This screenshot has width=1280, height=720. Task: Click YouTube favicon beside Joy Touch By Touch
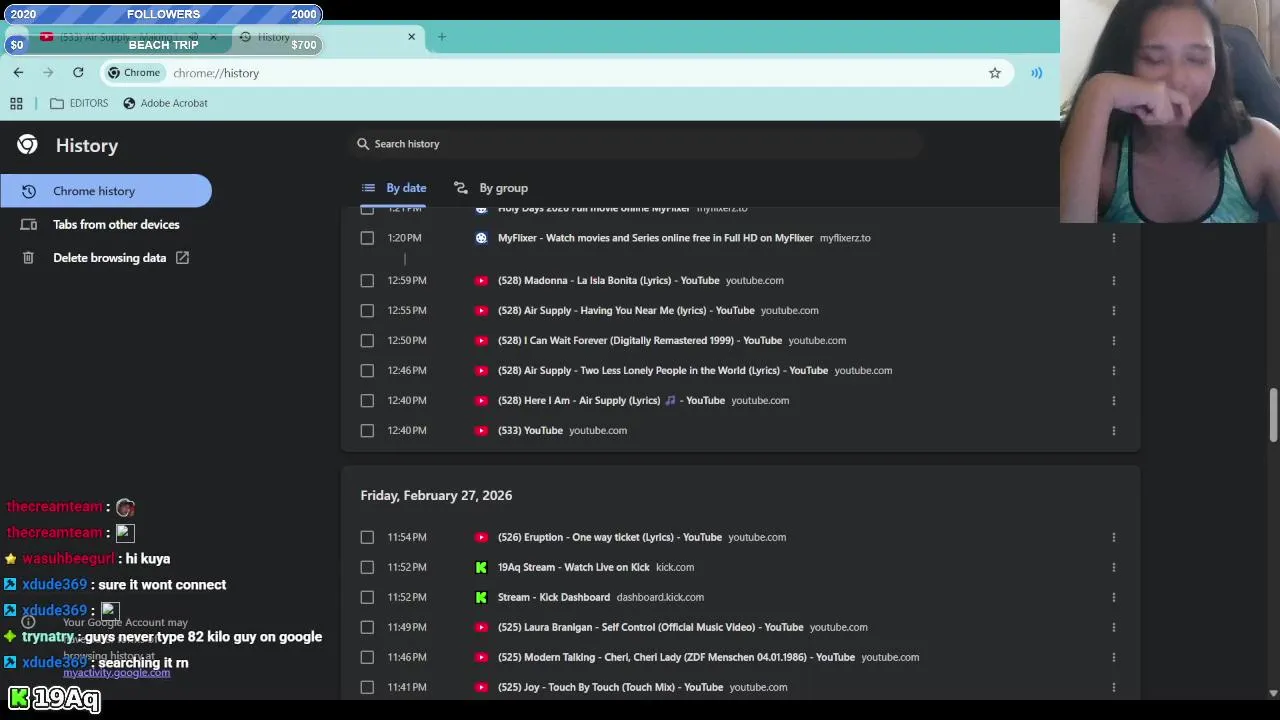pos(481,688)
